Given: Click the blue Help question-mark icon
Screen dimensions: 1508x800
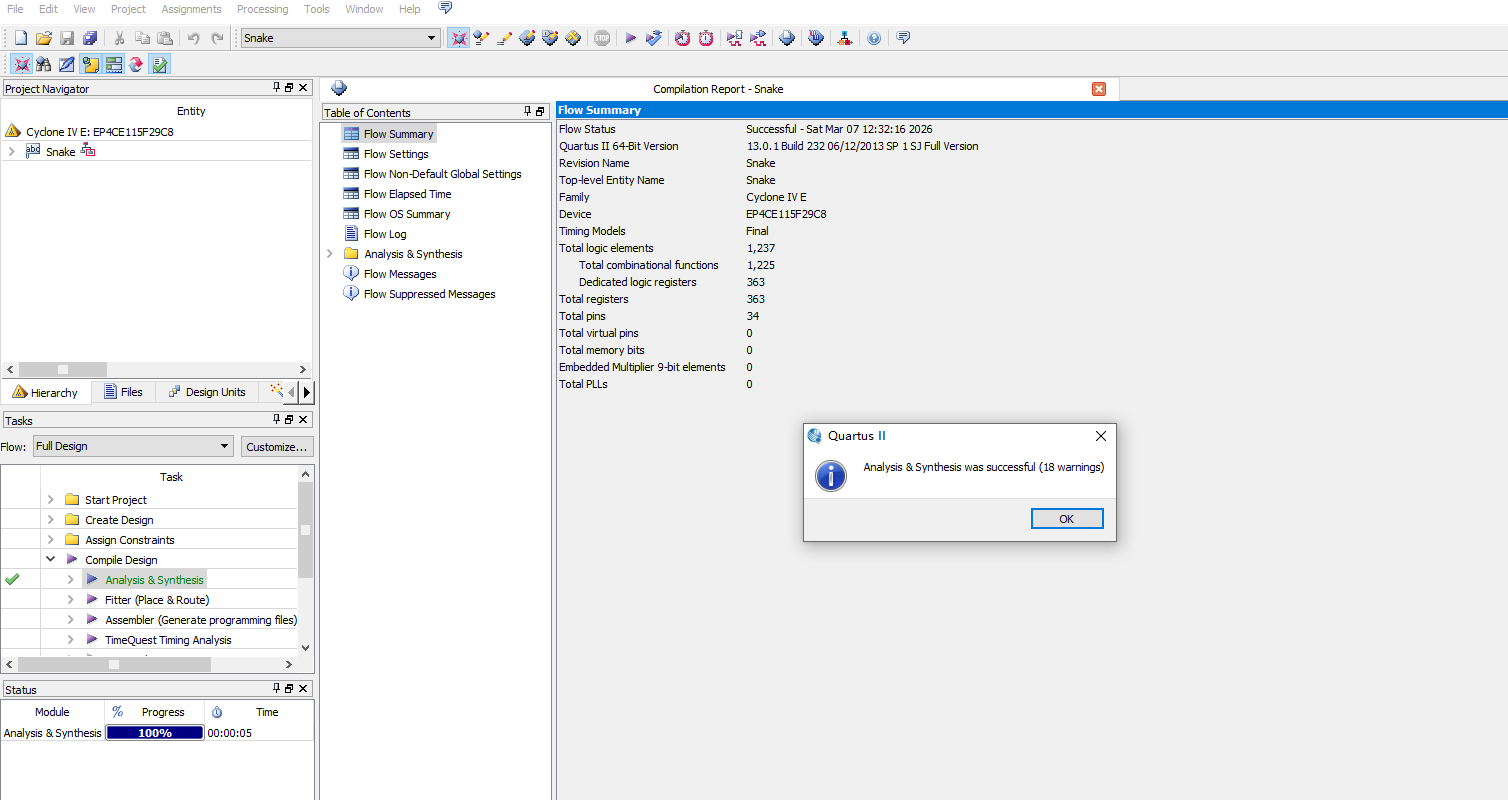Looking at the screenshot, I should click(874, 38).
